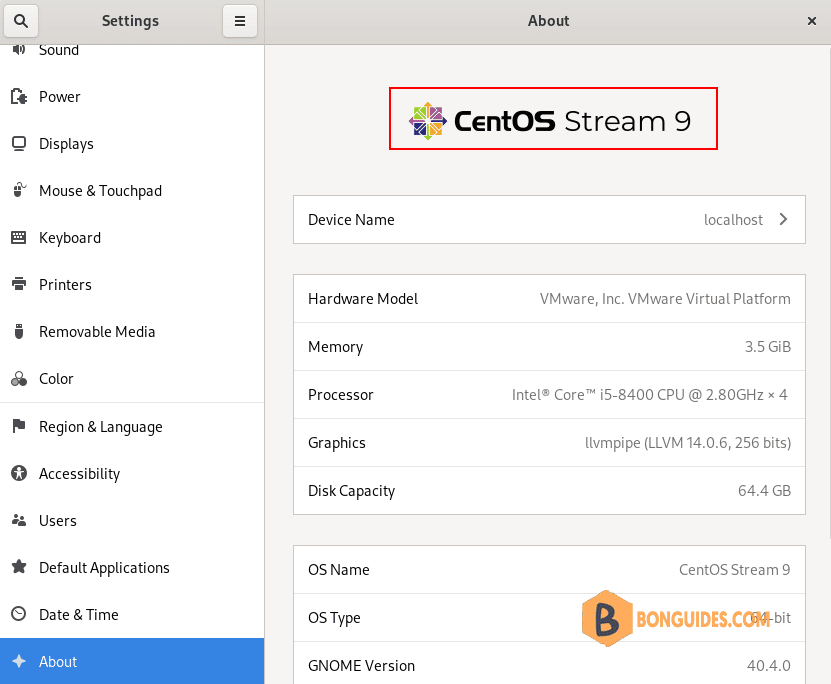The image size is (831, 684).
Task: Open Region & Language settings
Action: click(x=132, y=427)
